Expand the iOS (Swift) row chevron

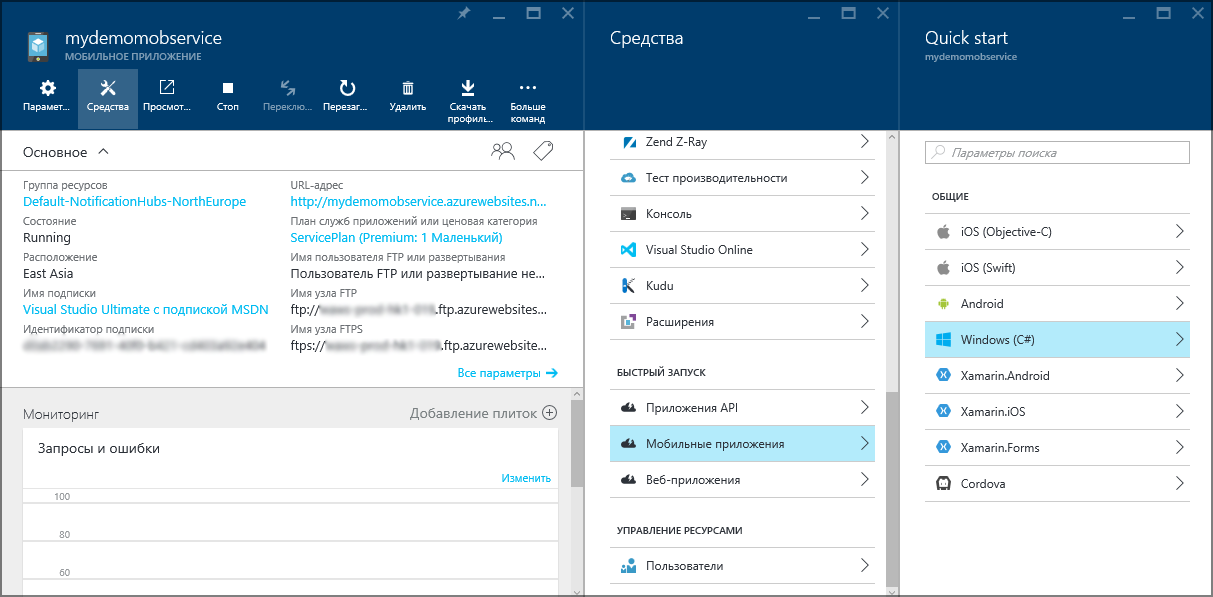[x=1180, y=268]
